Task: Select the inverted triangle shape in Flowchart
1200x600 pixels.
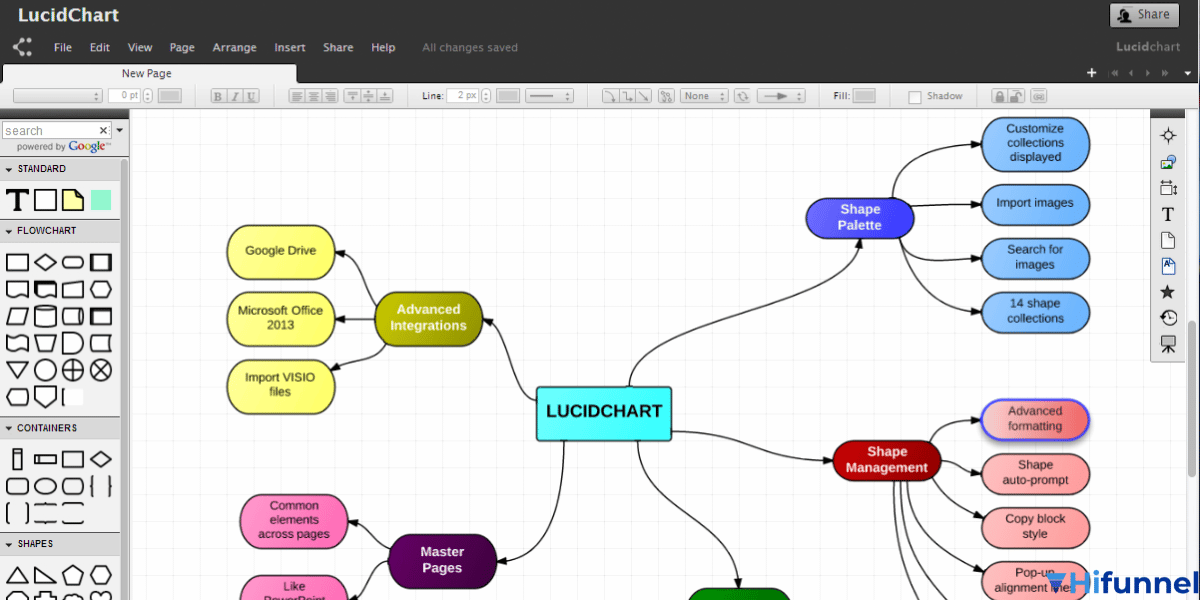Action: click(x=17, y=370)
